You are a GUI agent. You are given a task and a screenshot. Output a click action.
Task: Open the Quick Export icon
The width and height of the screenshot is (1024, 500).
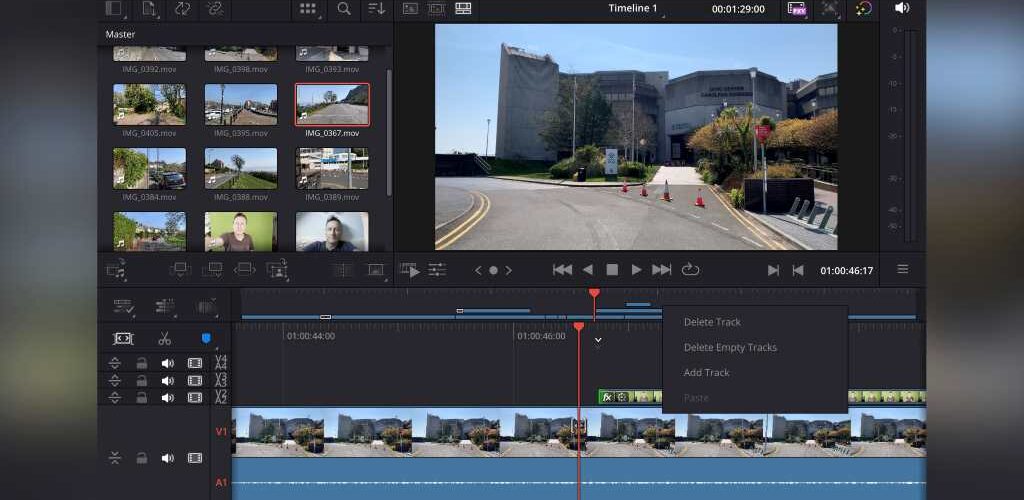coord(797,8)
